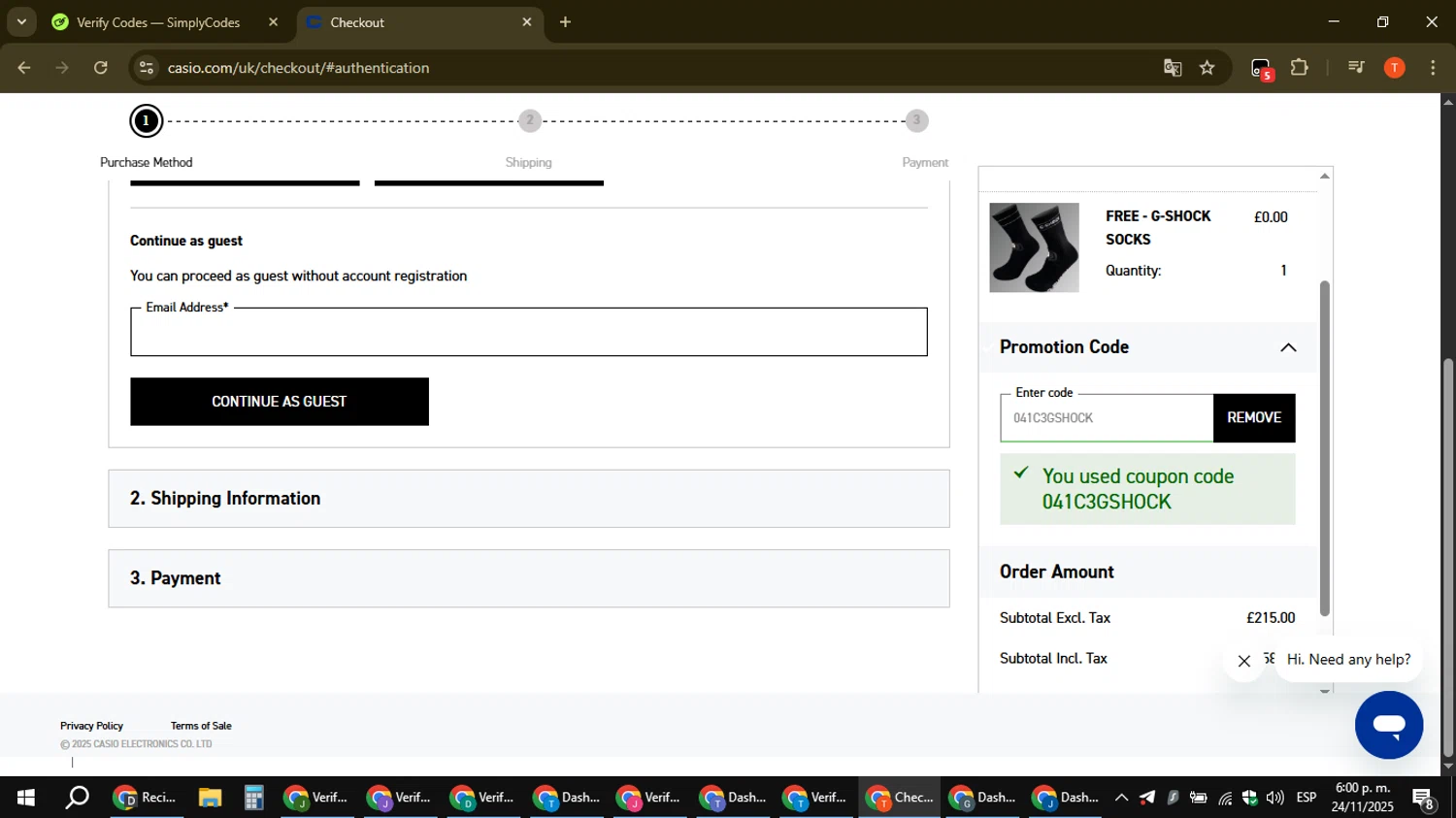Viewport: 1456px width, 818px height.
Task: Close the Verify Codes — SimplyCodes tab
Action: click(273, 22)
